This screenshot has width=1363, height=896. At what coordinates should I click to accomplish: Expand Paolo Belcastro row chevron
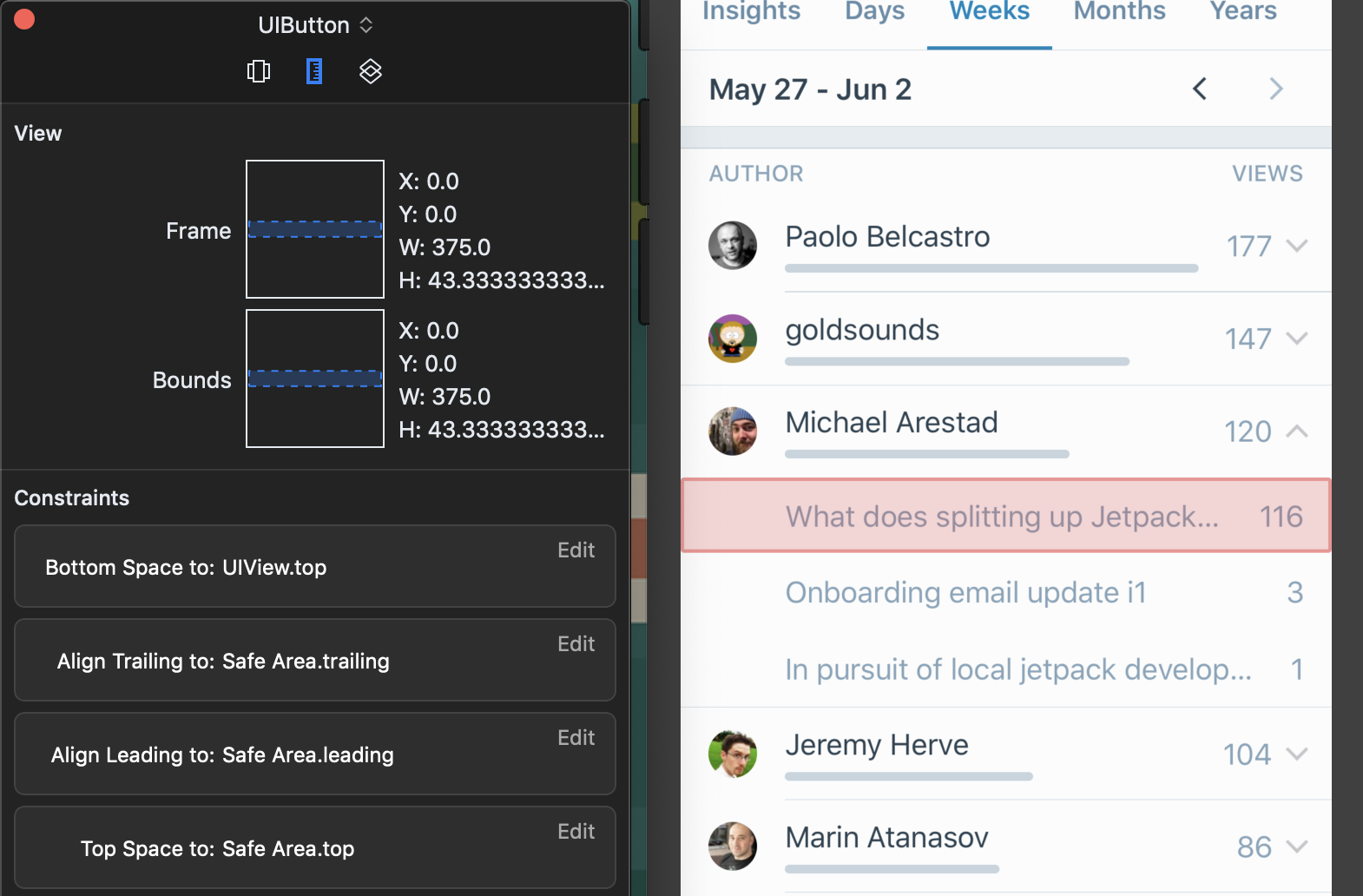pos(1297,246)
